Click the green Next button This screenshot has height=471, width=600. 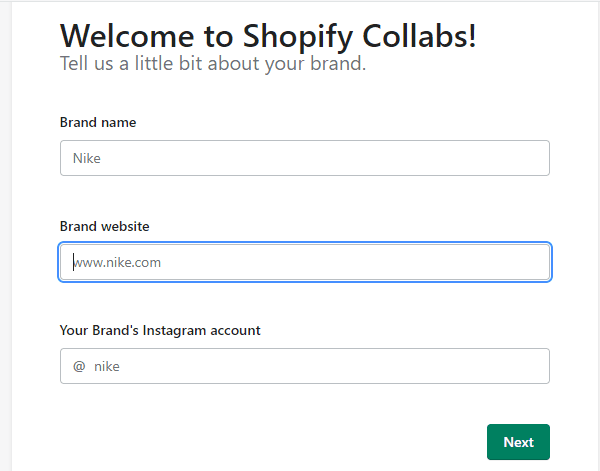pos(518,442)
